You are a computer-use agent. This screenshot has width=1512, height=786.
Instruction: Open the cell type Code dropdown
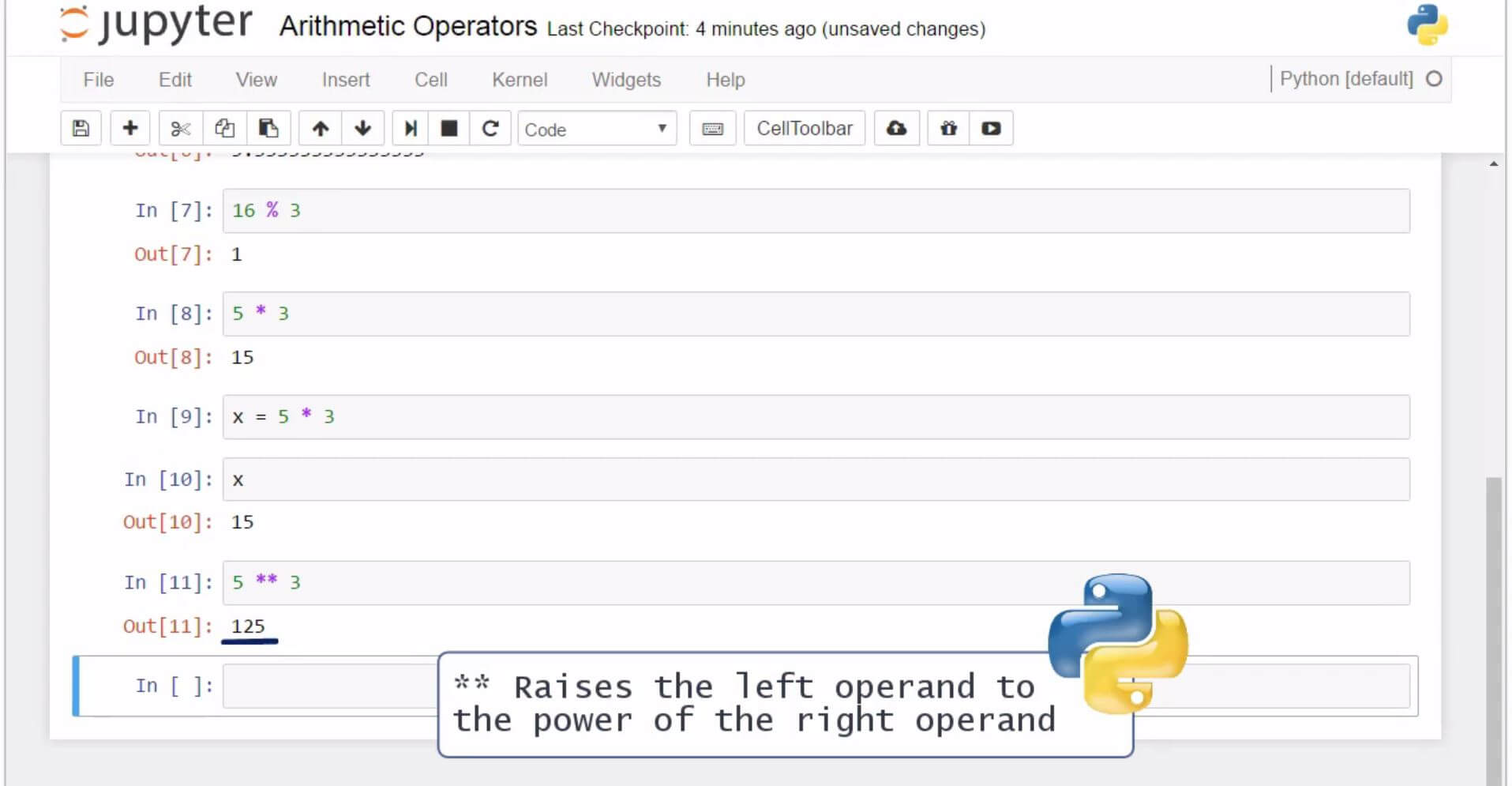[597, 129]
